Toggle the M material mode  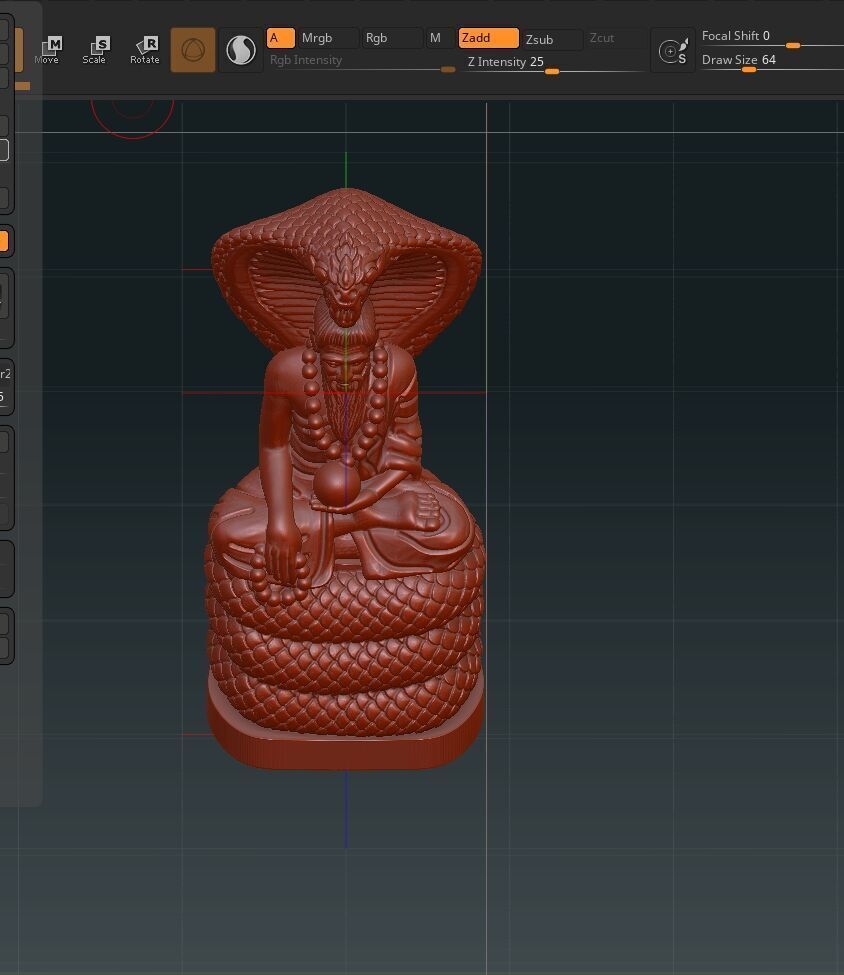coord(437,38)
